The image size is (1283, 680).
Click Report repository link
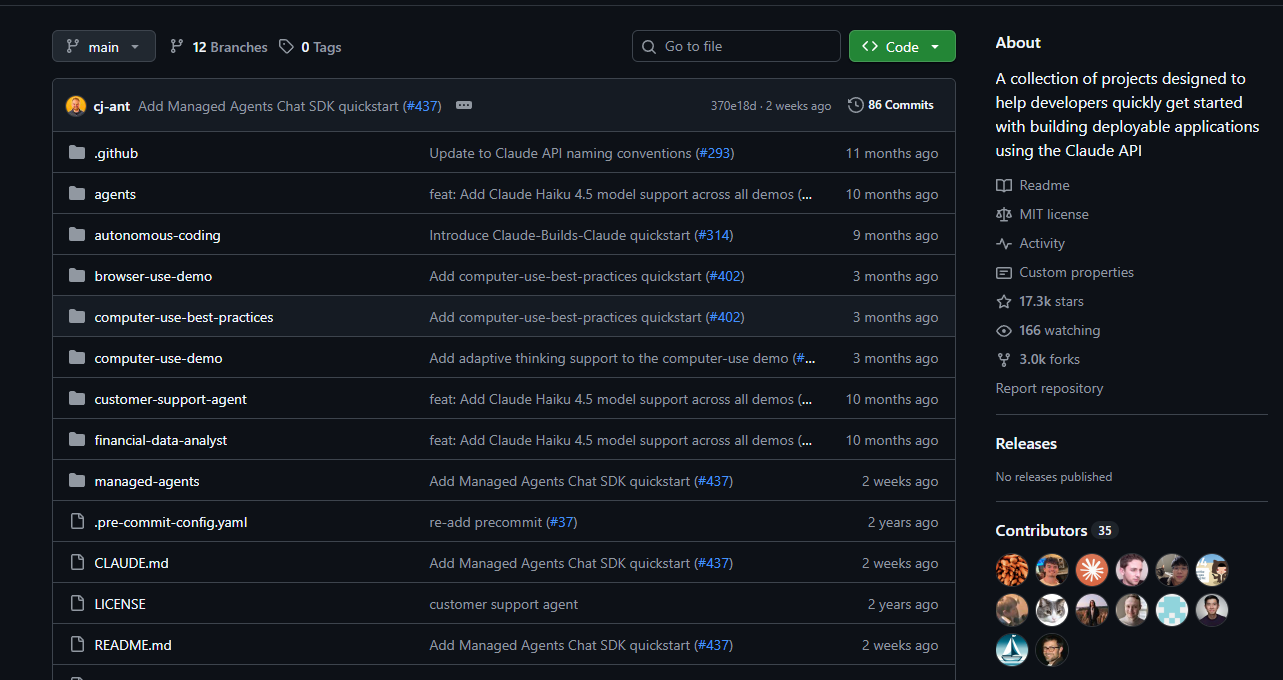[x=1049, y=388]
